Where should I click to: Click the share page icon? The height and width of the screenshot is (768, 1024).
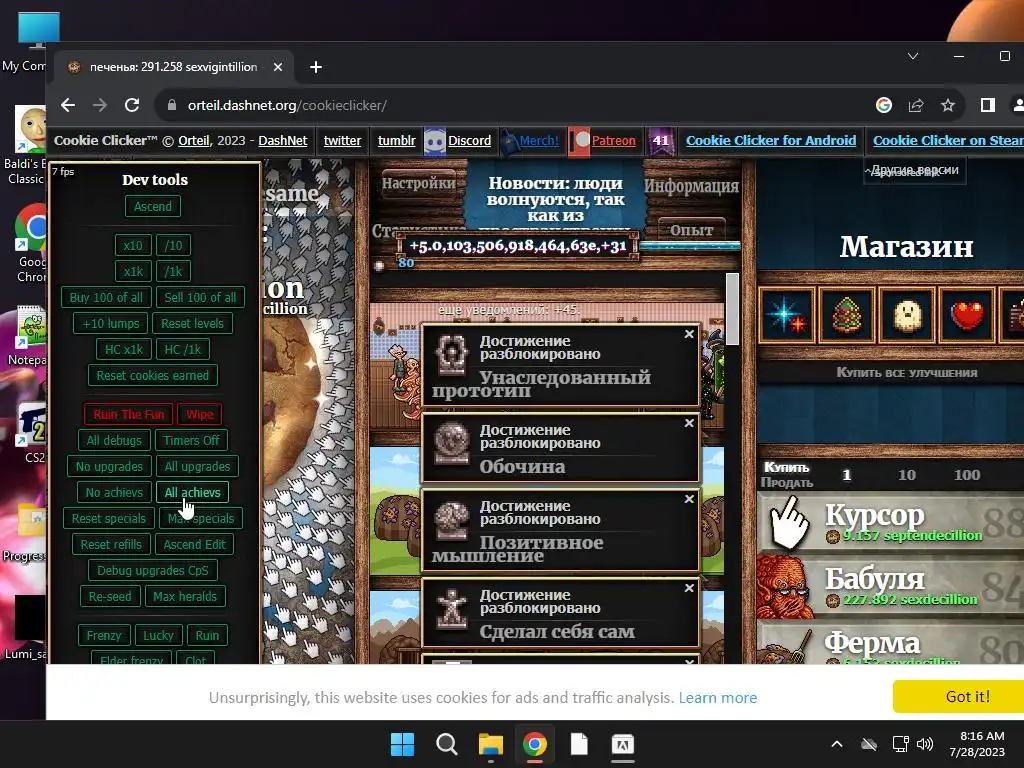tap(916, 105)
